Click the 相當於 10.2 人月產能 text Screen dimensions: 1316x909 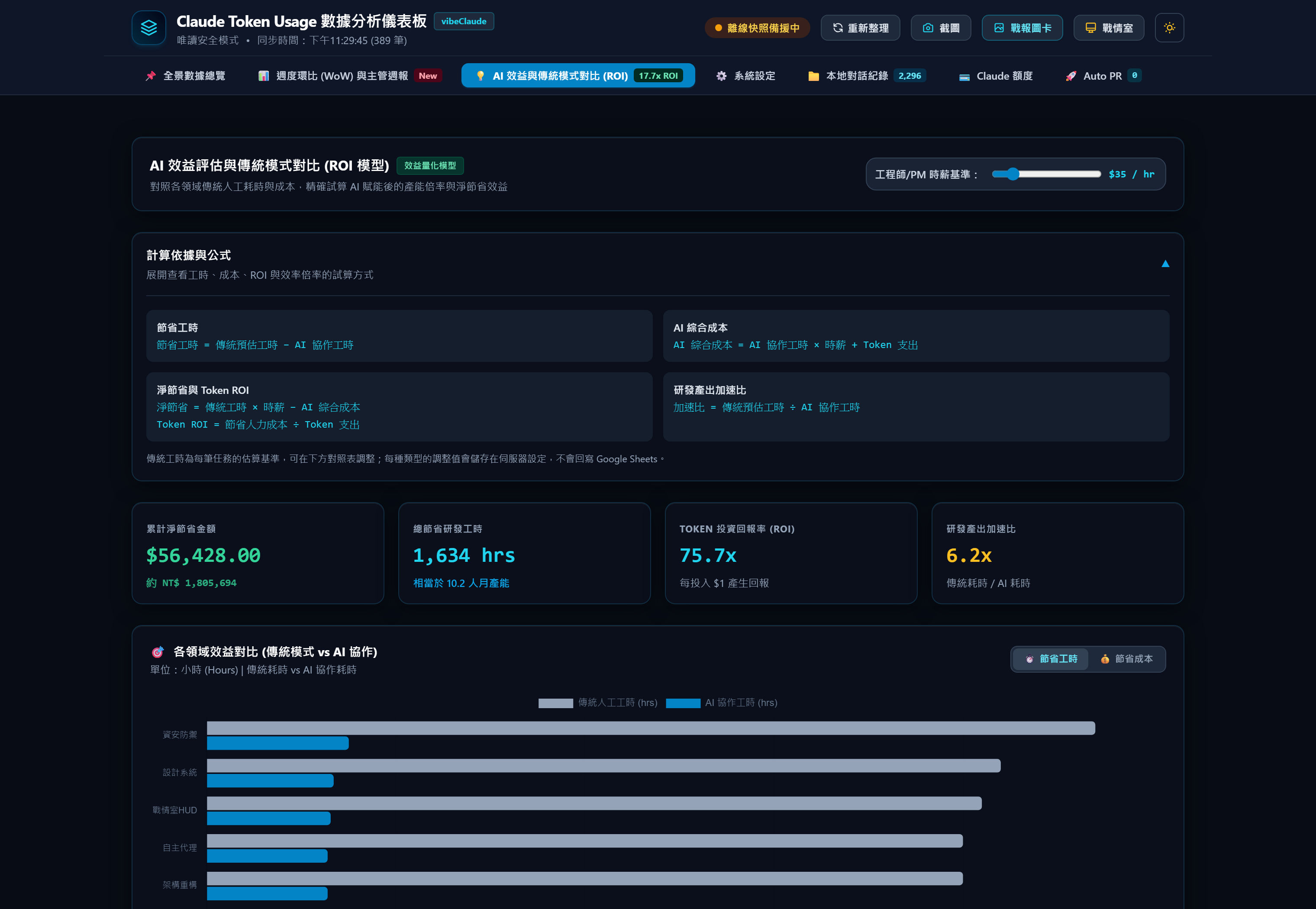click(x=461, y=583)
